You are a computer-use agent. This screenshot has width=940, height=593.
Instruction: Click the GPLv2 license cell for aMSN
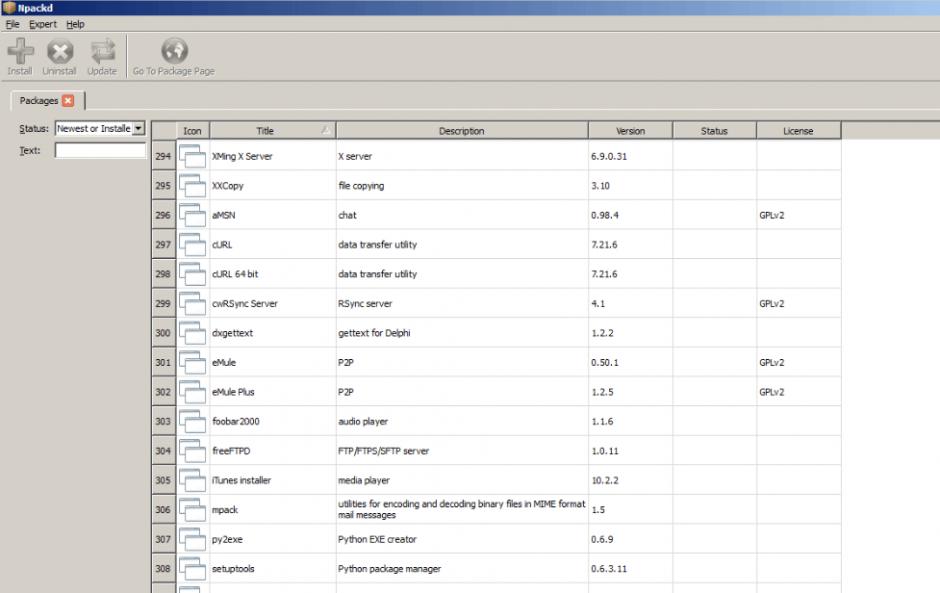click(799, 215)
